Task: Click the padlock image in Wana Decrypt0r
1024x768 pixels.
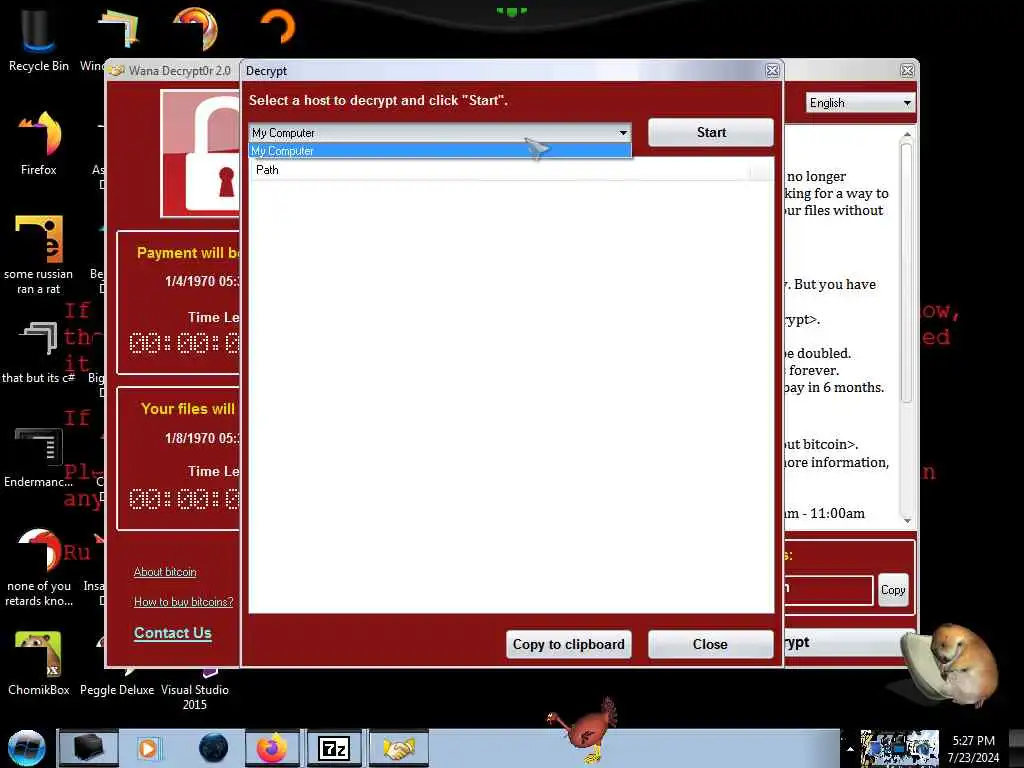Action: pyautogui.click(x=201, y=153)
